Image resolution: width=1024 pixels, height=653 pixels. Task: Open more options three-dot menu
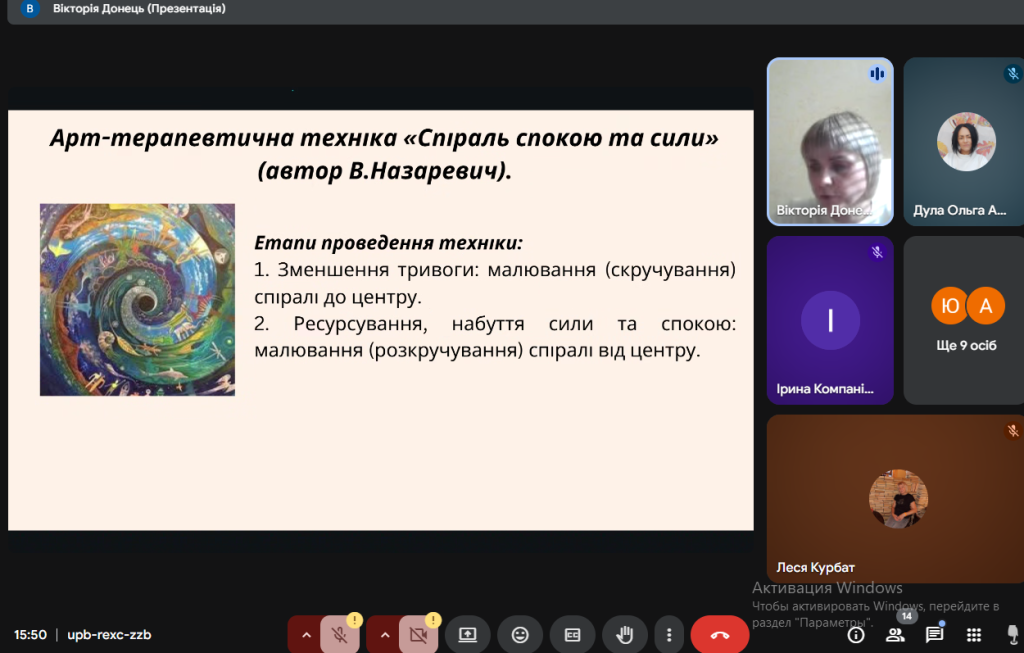(668, 635)
